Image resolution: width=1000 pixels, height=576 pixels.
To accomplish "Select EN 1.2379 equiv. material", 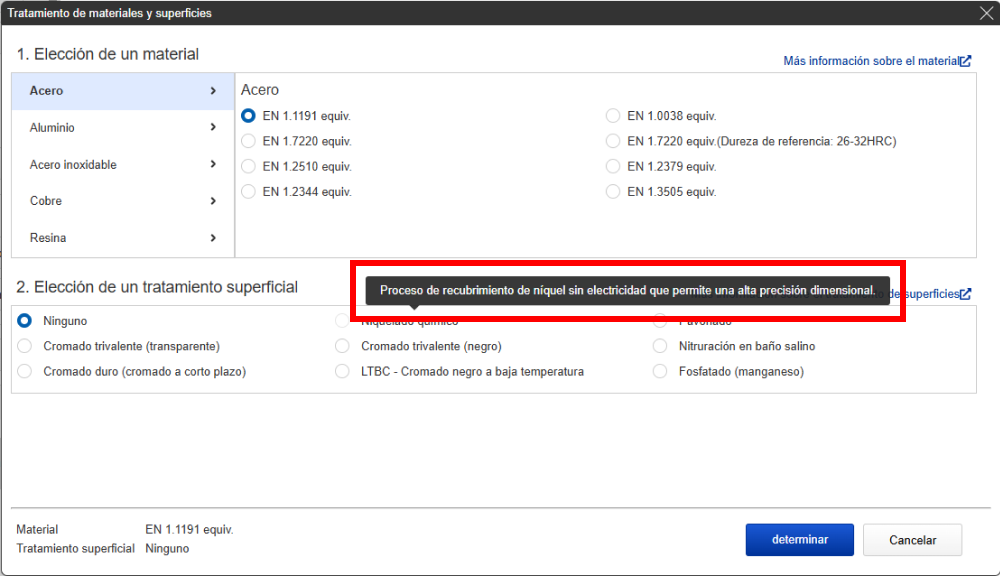I will pos(614,166).
